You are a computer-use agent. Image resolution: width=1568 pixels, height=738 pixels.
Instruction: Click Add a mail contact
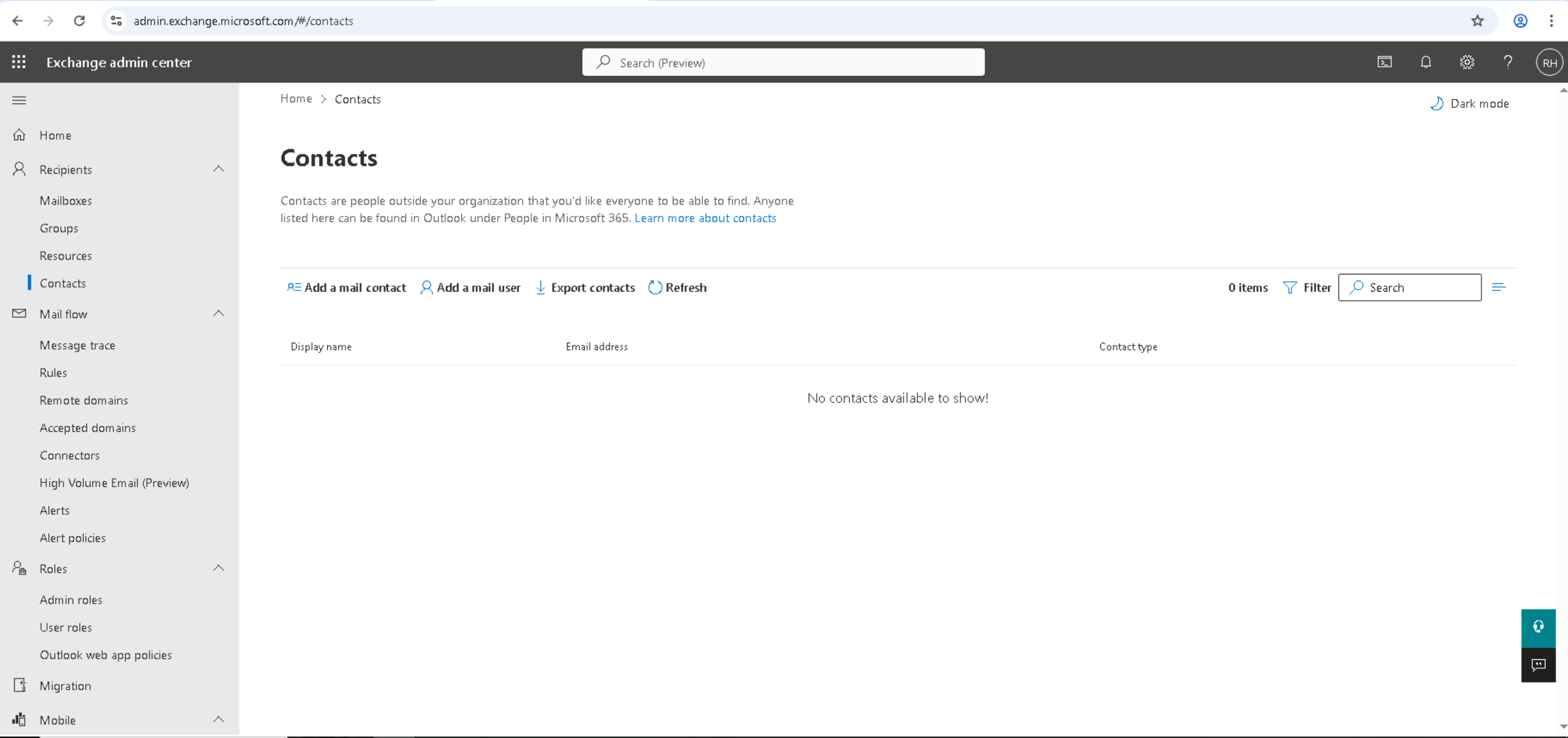[x=346, y=288]
